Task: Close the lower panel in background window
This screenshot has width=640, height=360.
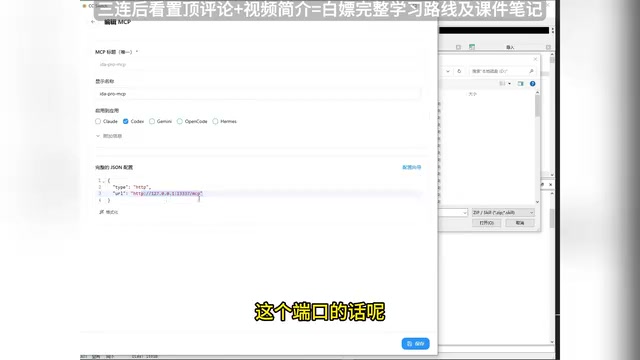Action: point(550,184)
